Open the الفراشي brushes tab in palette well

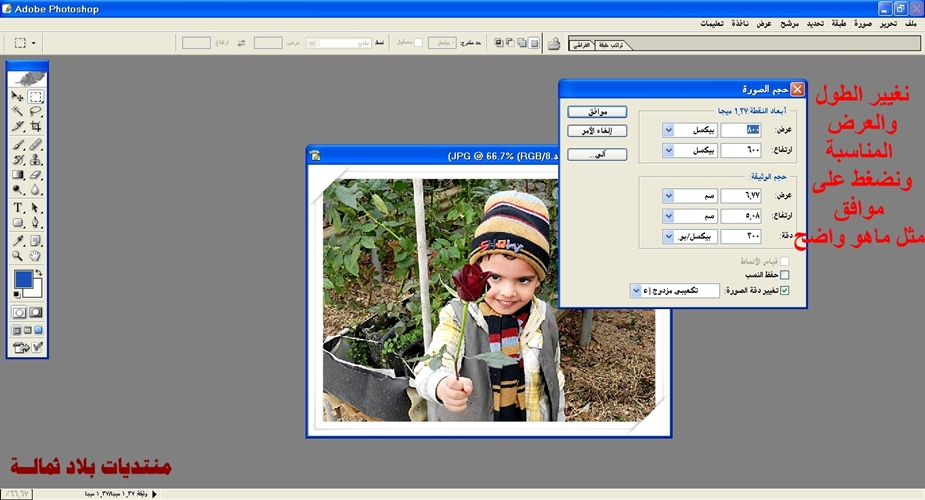(x=582, y=45)
